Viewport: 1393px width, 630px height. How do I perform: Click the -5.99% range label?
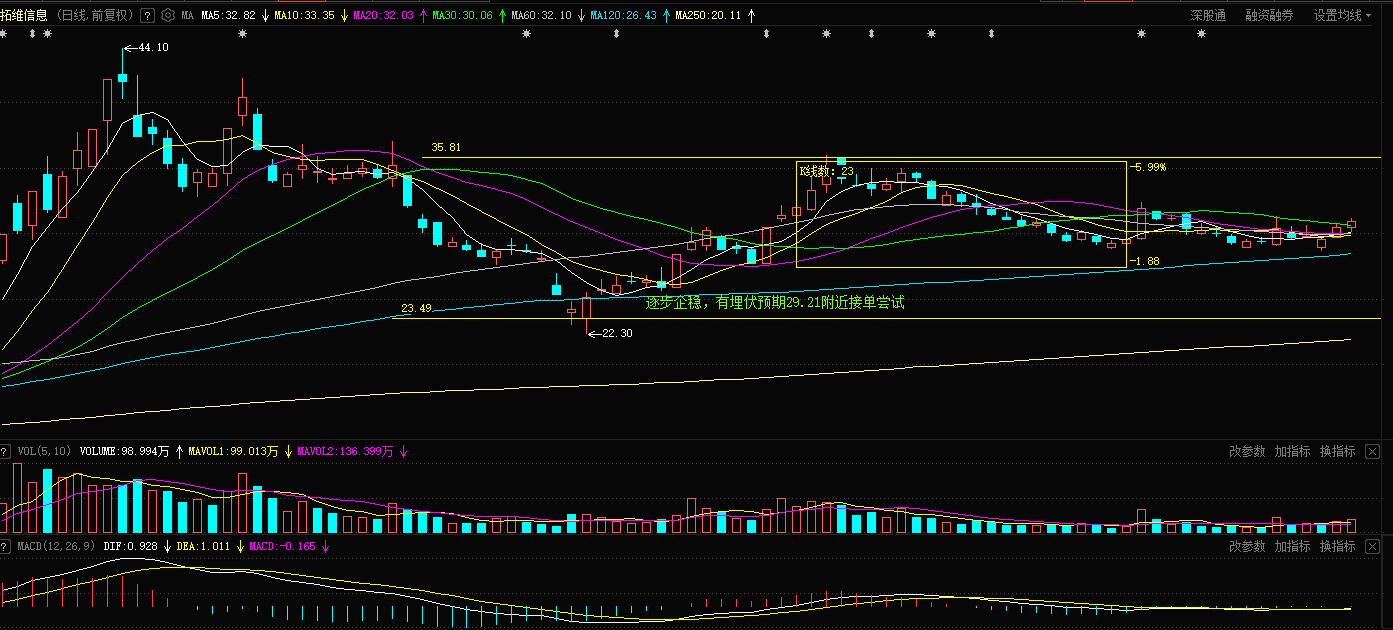click(1148, 167)
